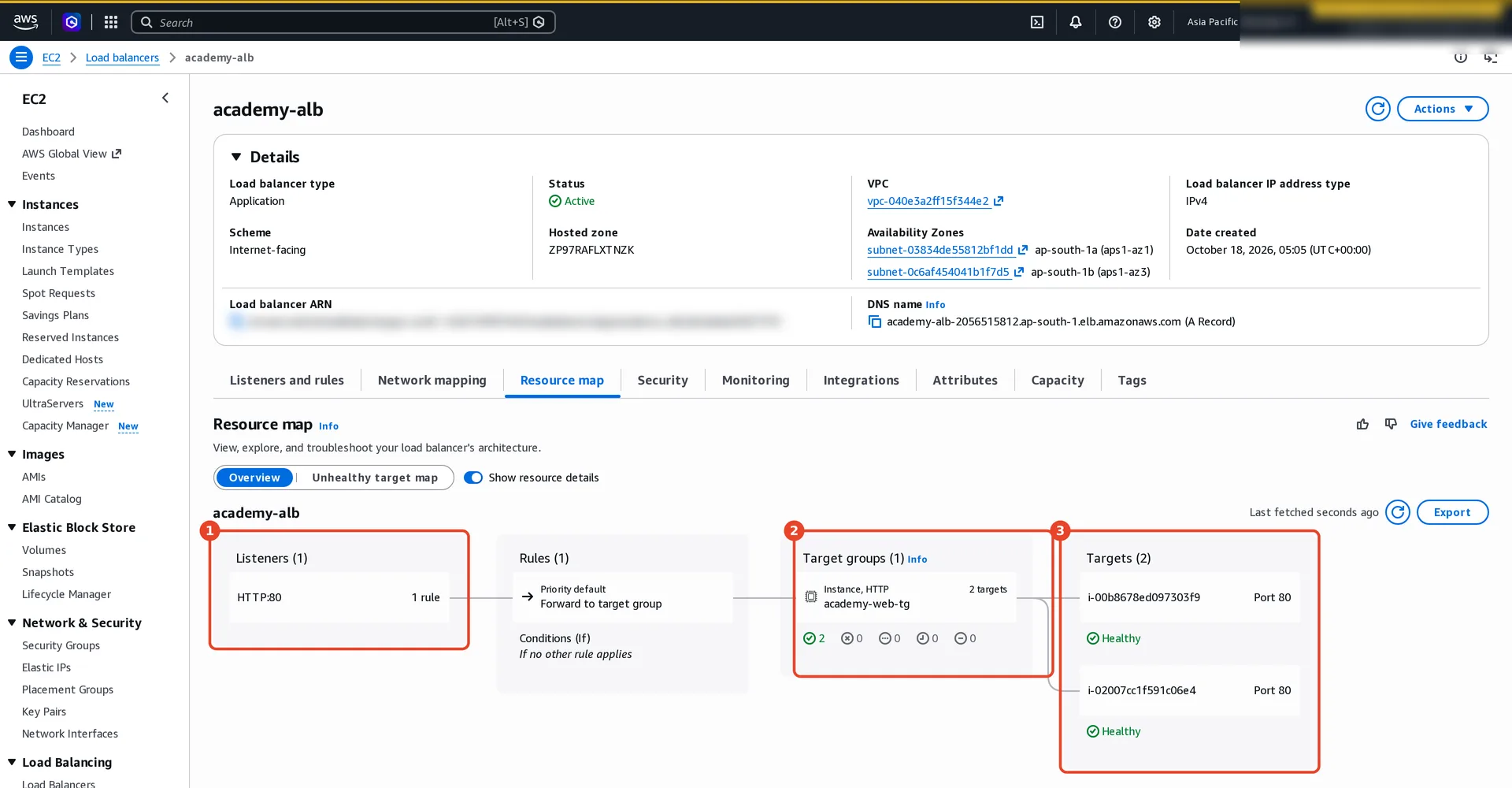Viewport: 1512px width, 788px height.
Task: Select the academy-web-tg target group
Action: (906, 597)
